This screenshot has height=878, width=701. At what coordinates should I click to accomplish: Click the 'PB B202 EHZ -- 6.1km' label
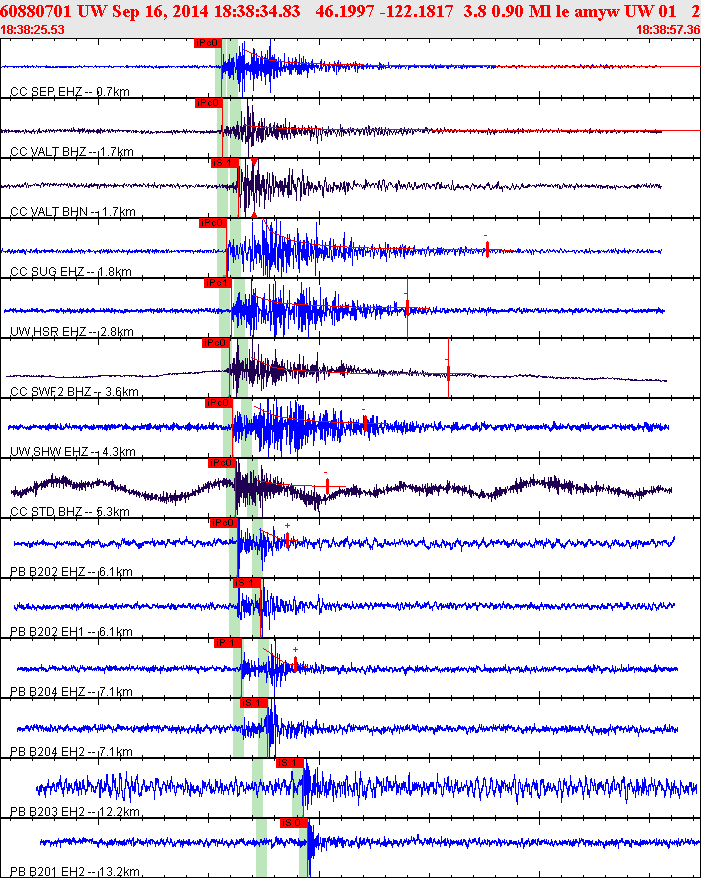pos(71,571)
